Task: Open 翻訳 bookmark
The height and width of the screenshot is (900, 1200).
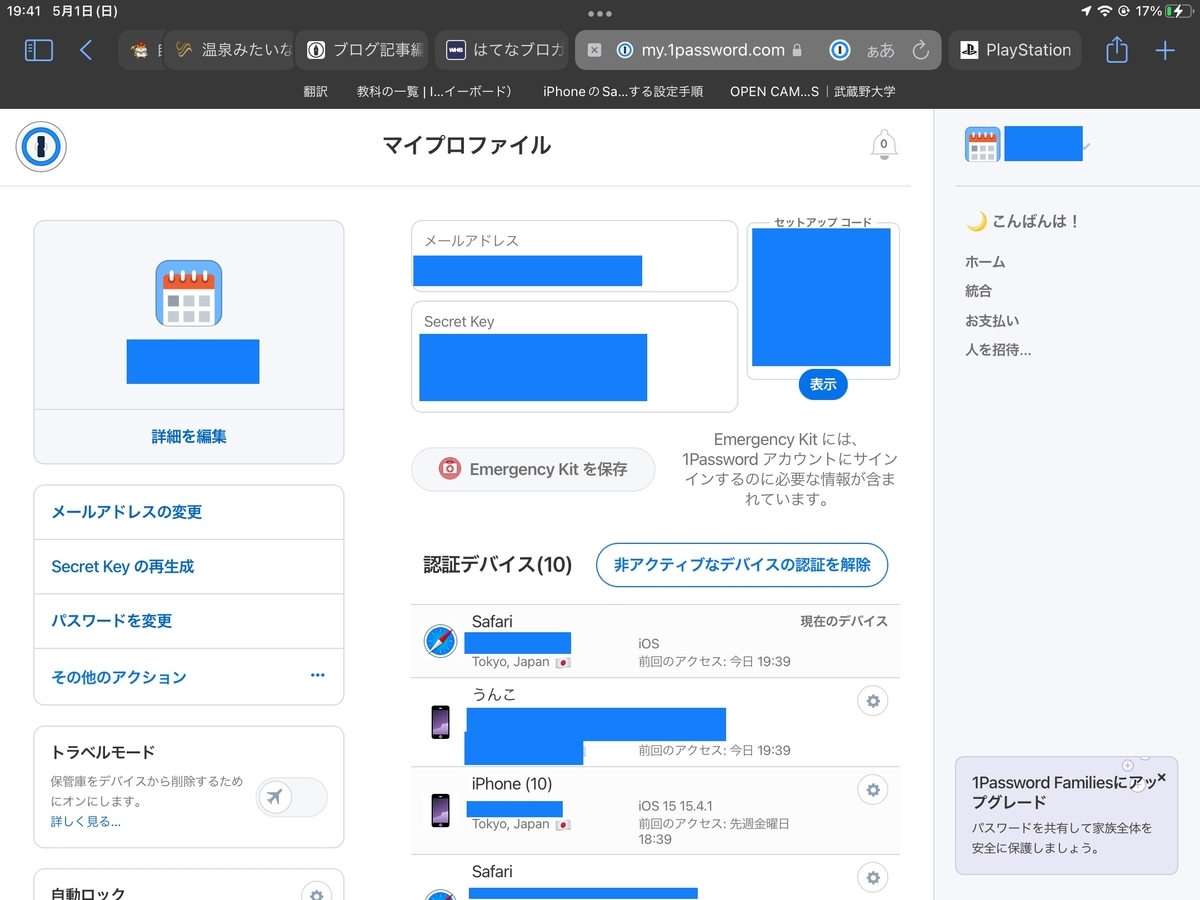Action: point(315,91)
